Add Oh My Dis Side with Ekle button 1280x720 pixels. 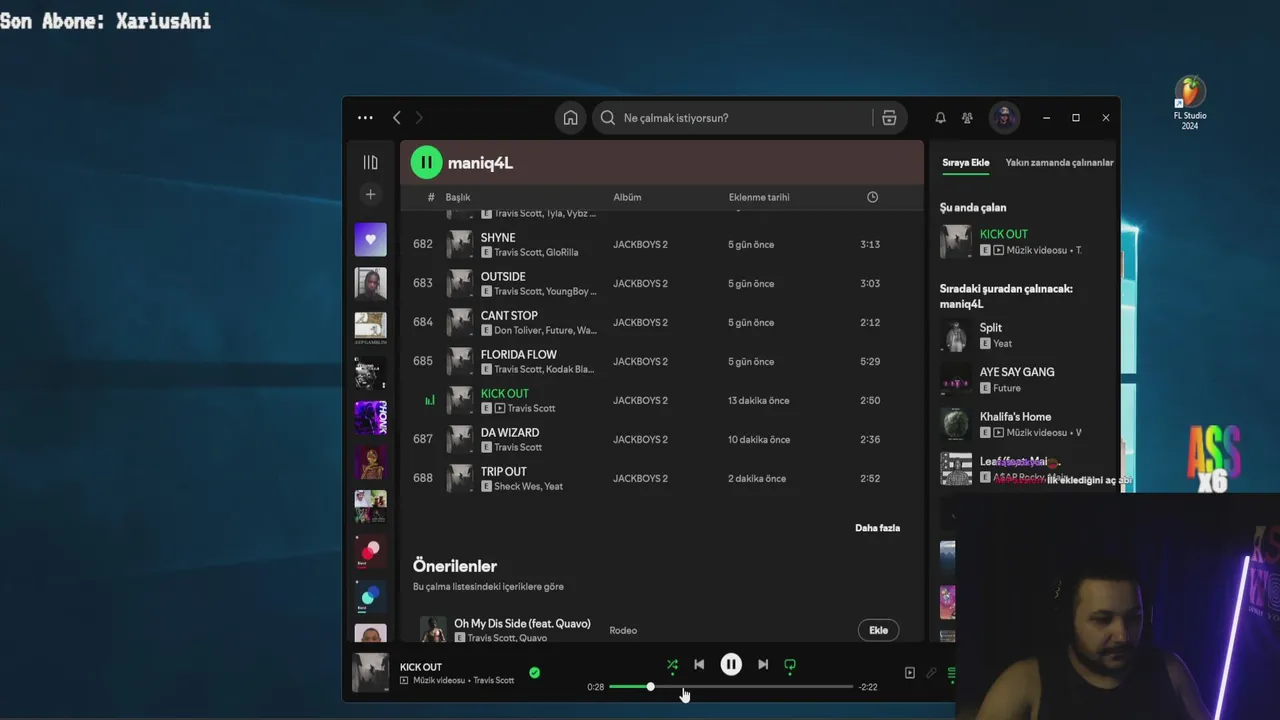878,630
